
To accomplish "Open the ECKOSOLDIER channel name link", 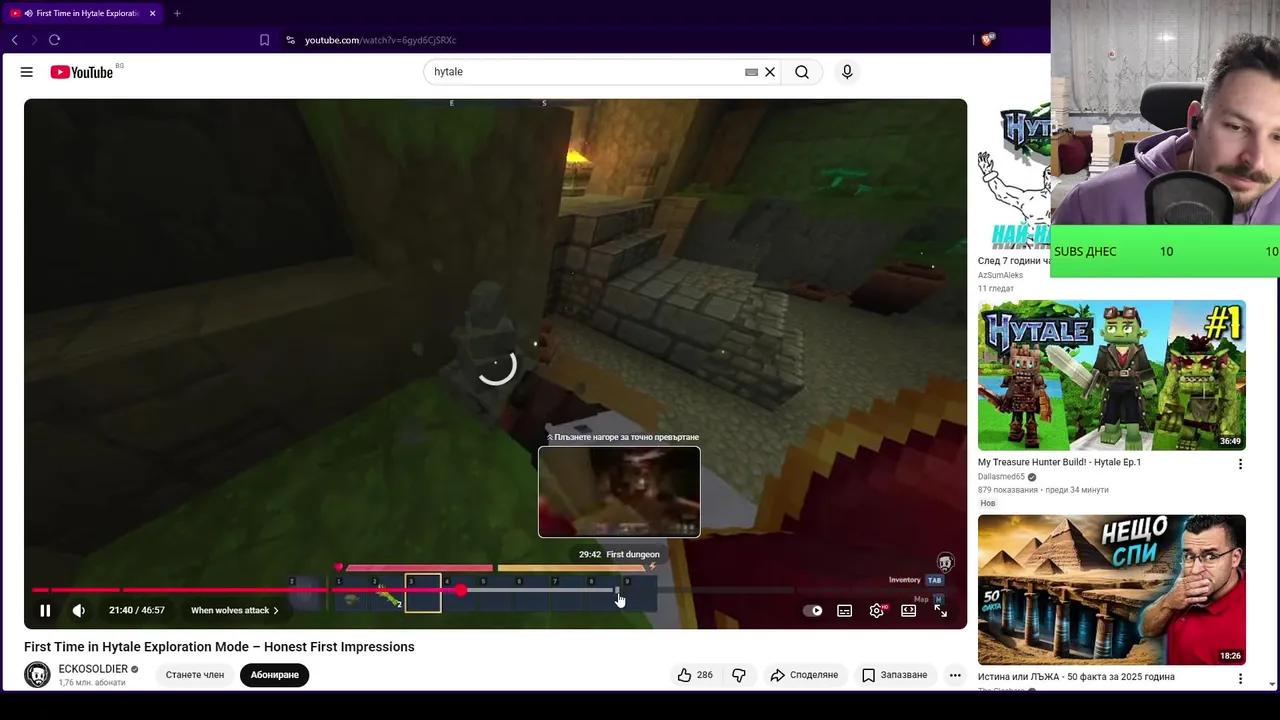I will [93, 669].
